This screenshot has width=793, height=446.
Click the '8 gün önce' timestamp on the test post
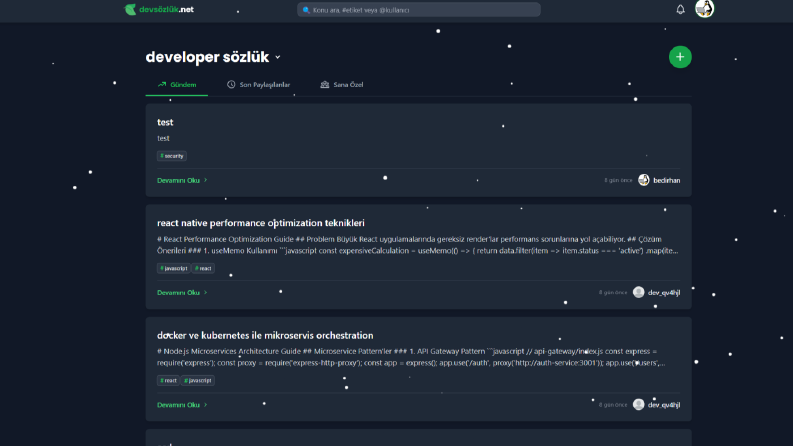(618, 181)
